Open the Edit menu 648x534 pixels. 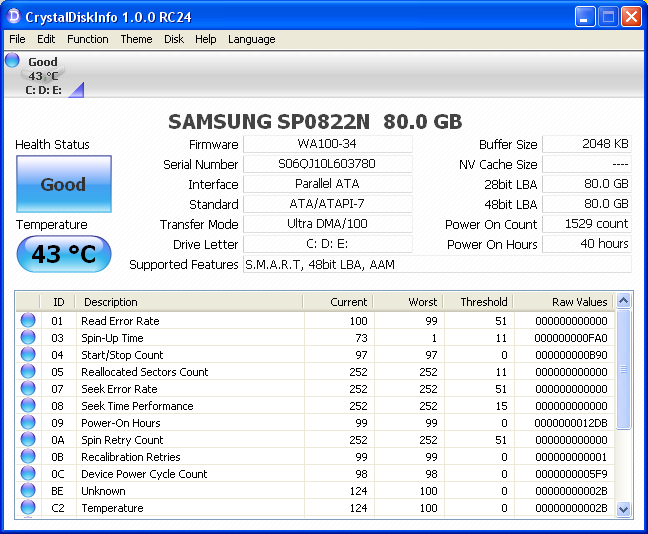coord(46,39)
